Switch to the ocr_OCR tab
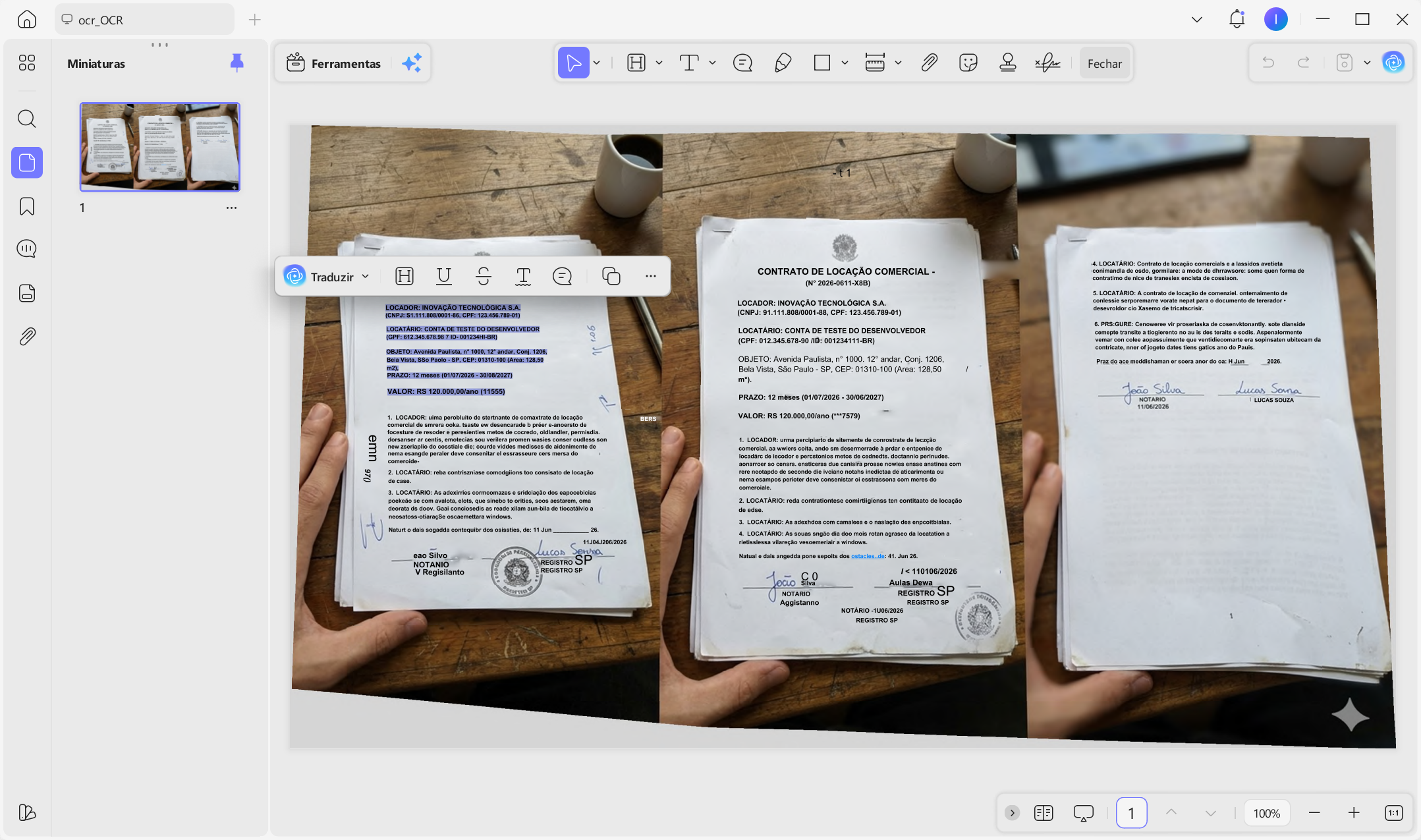The image size is (1421, 840). 144,20
